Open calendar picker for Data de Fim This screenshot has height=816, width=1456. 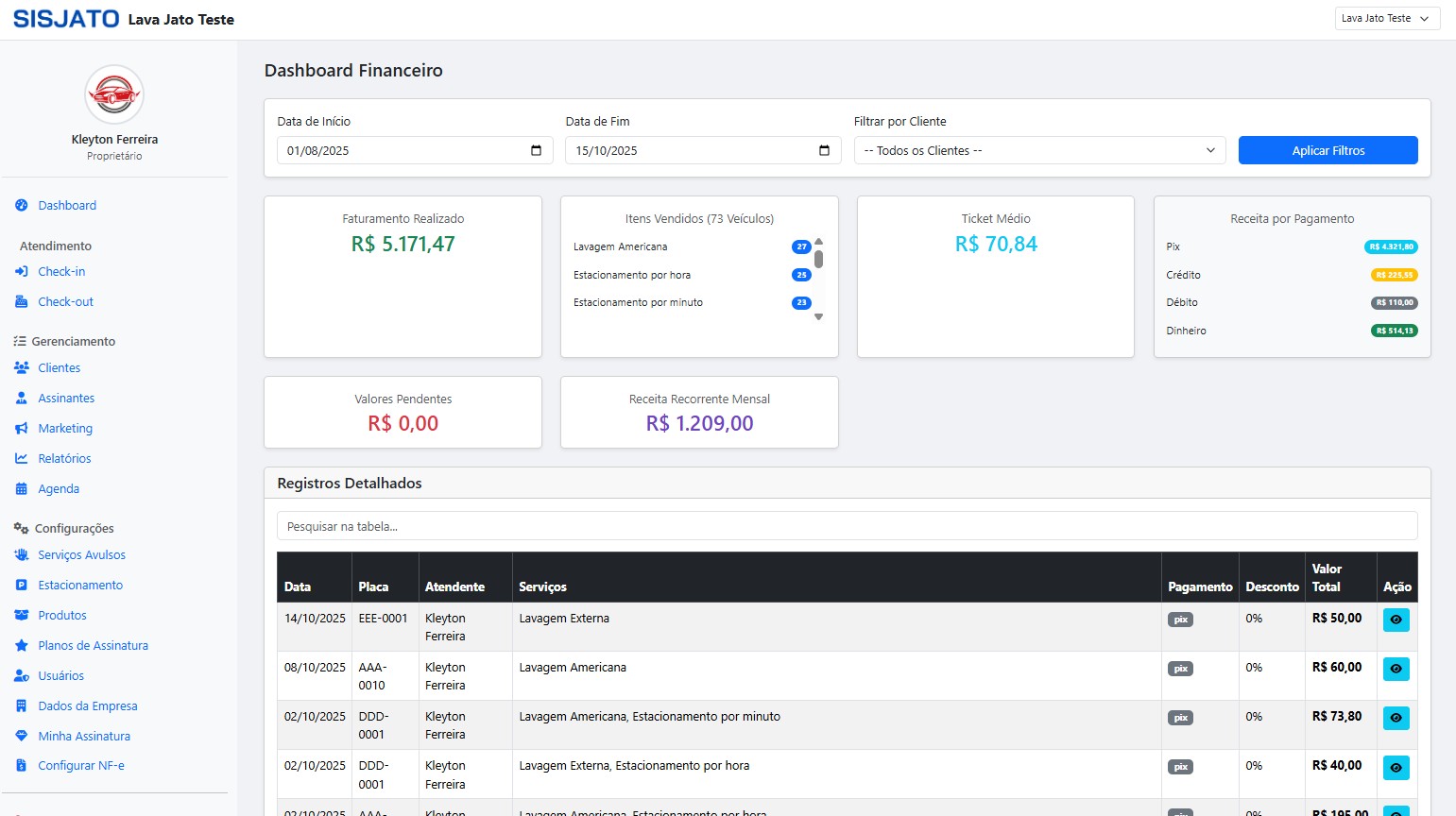[x=824, y=151]
